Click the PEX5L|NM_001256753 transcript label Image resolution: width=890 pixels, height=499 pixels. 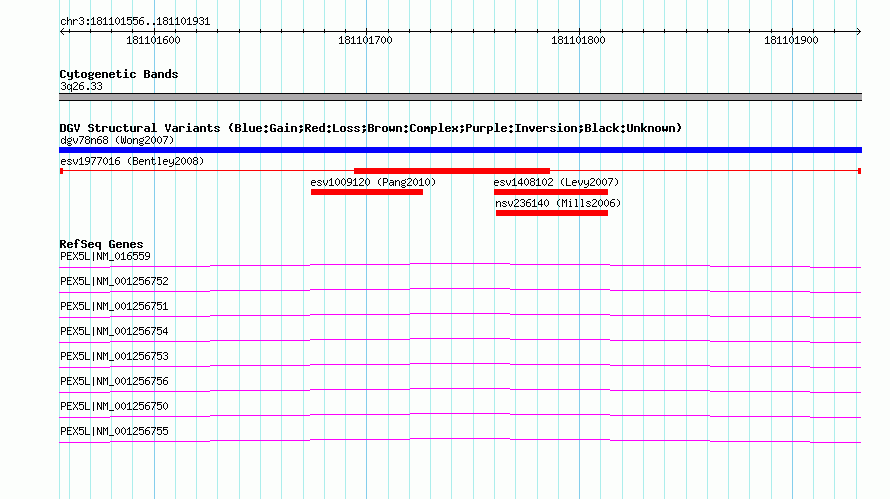pos(114,357)
